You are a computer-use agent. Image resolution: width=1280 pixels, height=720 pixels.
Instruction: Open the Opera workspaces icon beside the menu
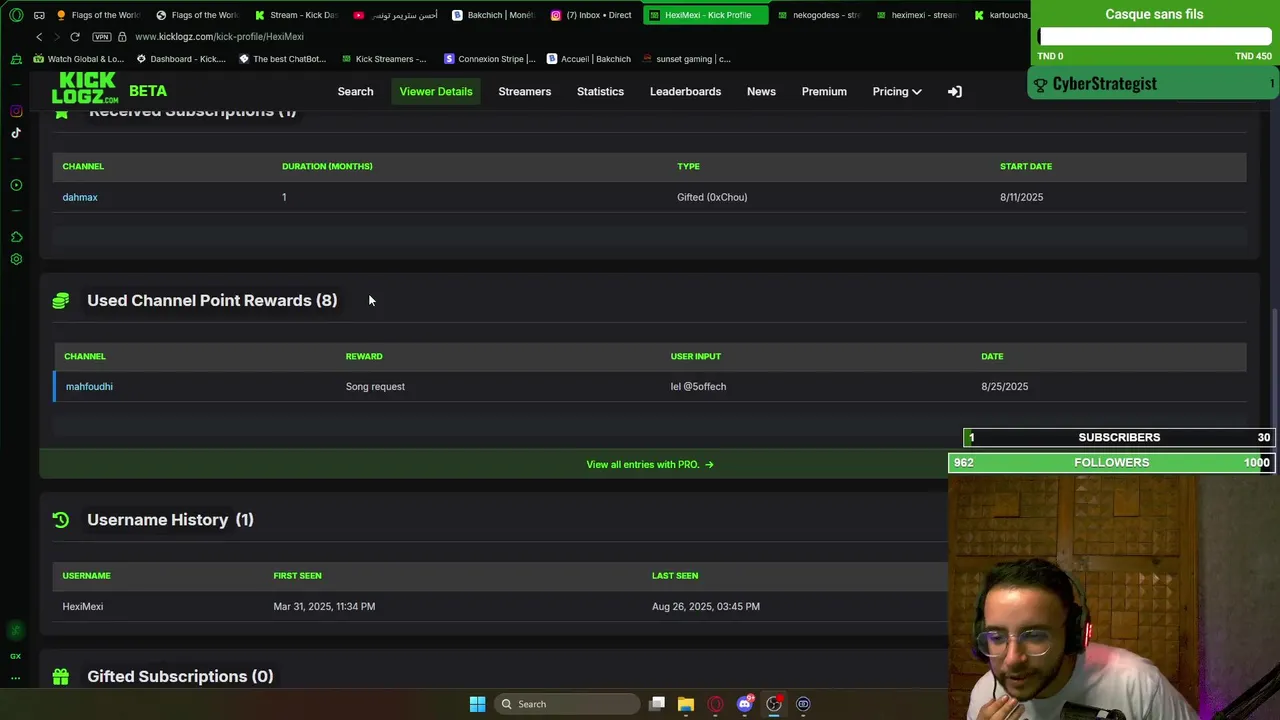39,15
